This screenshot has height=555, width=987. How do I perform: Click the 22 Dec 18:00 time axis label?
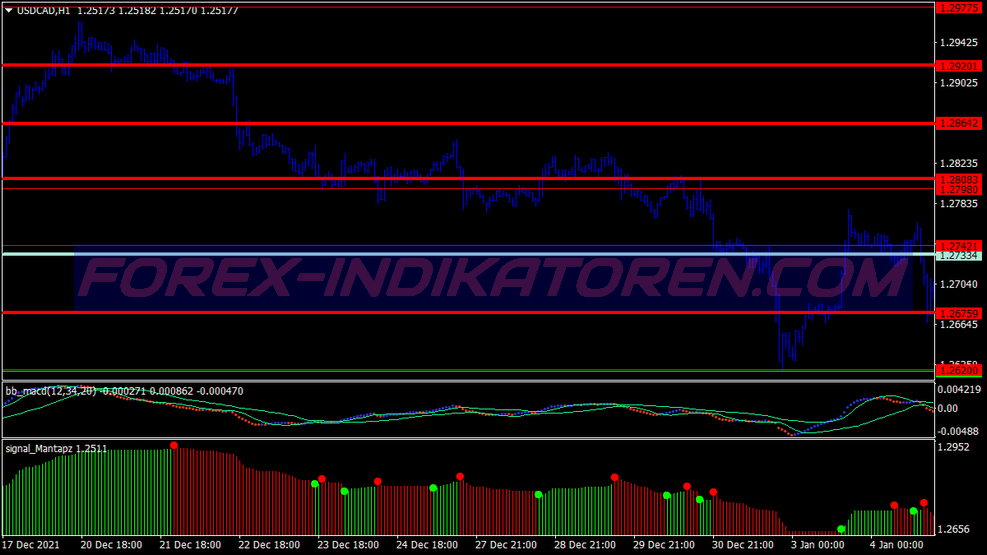[269, 545]
